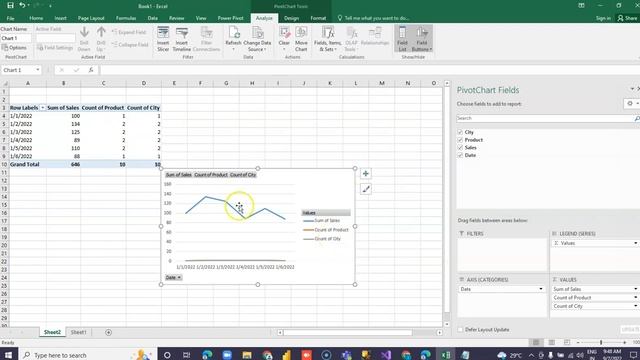Screen dimensions: 640x360
Task: Open Count of Product dropdown in Values
Action: (x=636, y=298)
